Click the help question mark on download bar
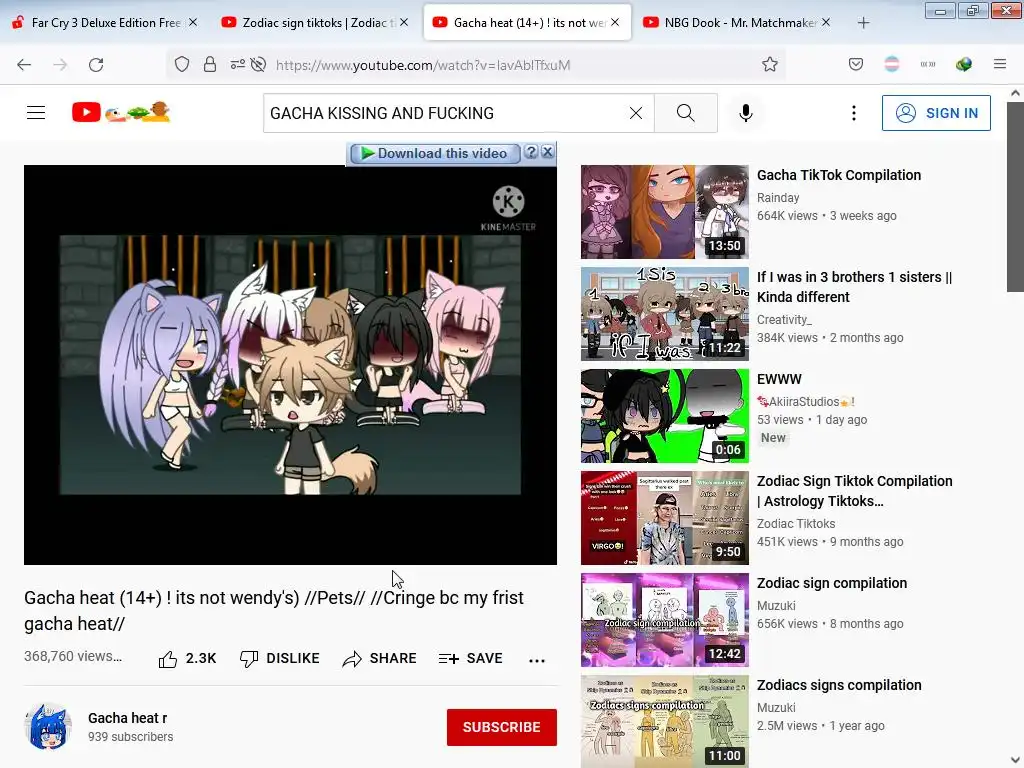 click(531, 152)
